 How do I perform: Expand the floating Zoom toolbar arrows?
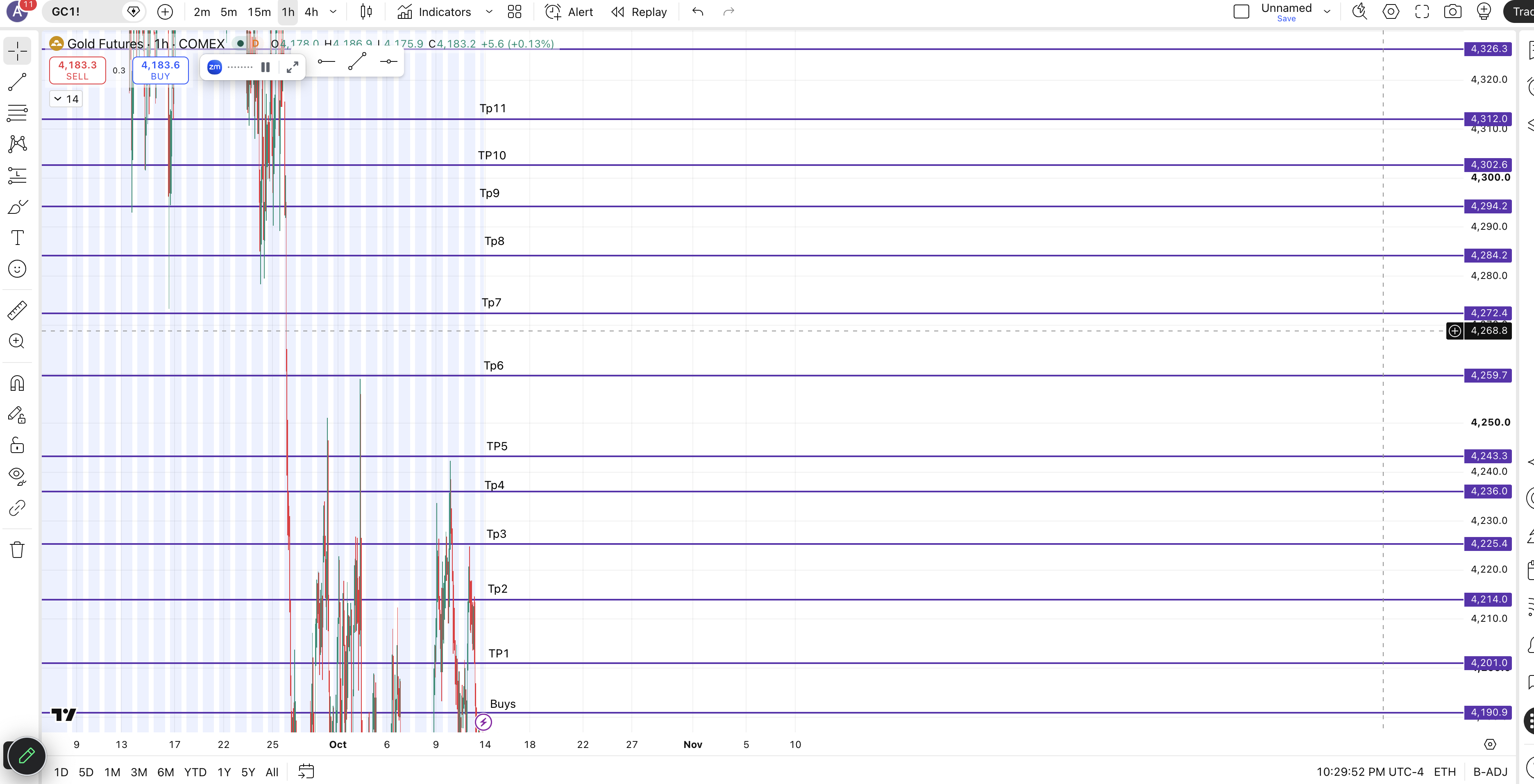[293, 67]
